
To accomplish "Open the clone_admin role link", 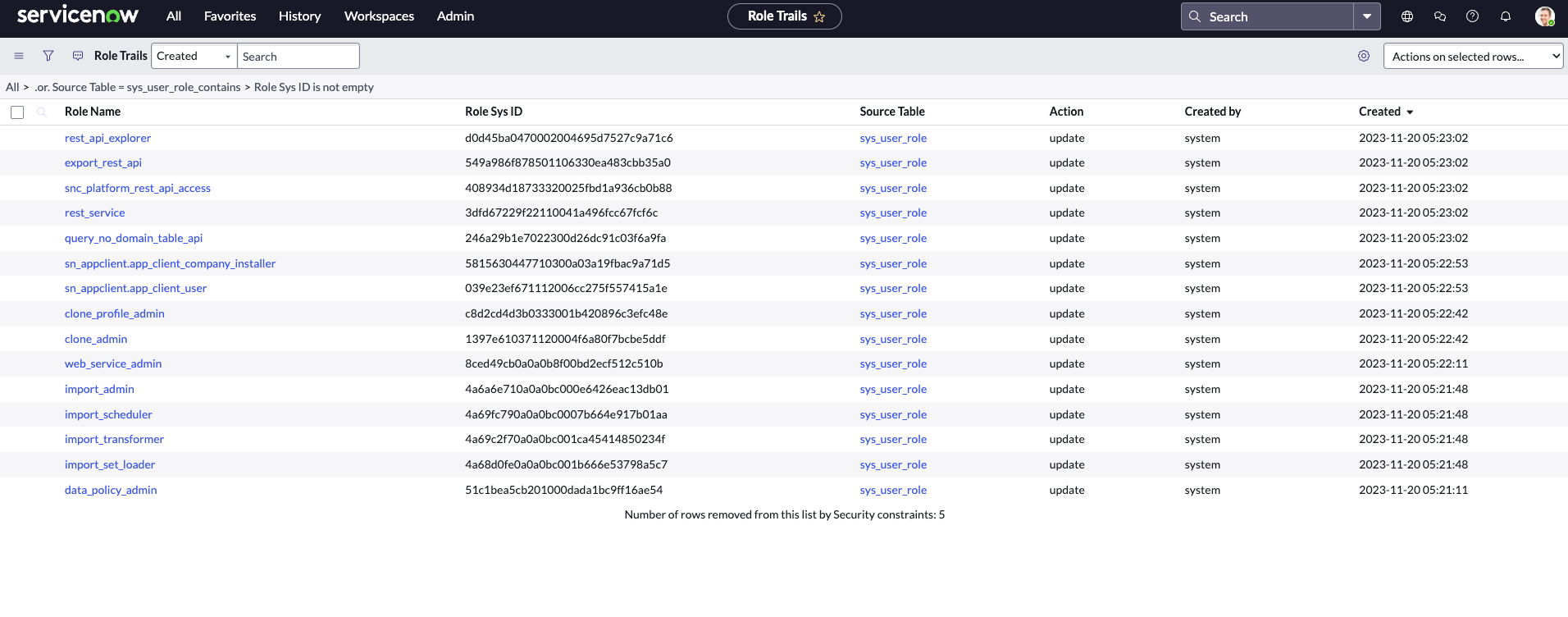I will tap(96, 339).
